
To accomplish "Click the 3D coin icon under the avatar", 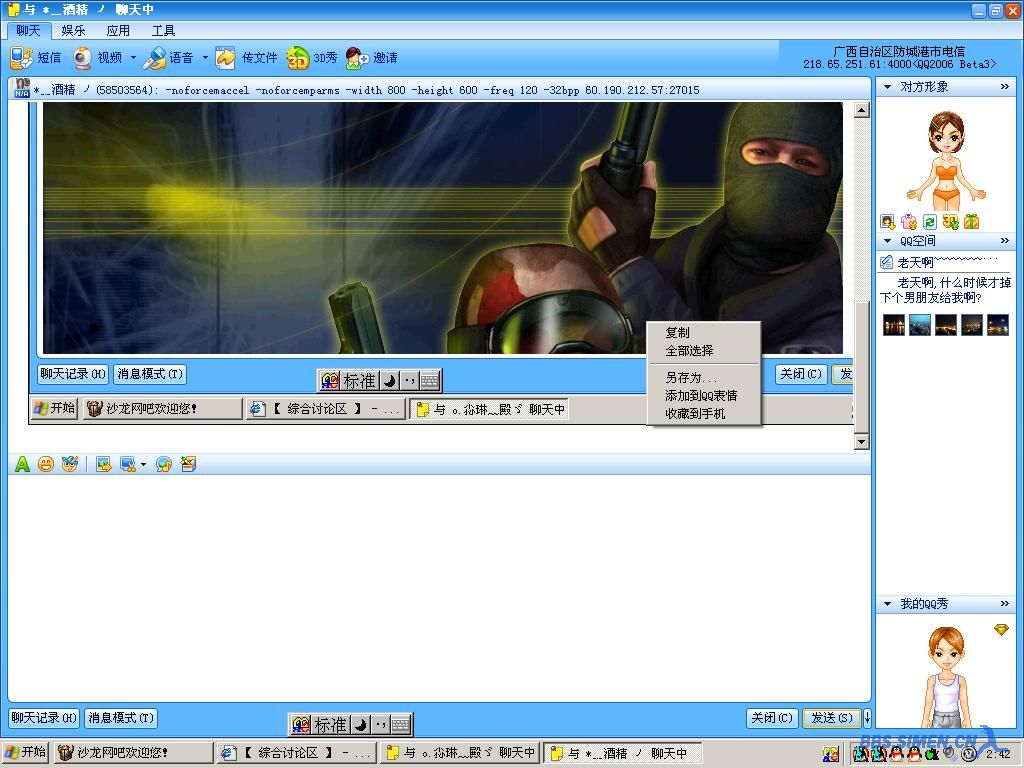I will tap(951, 222).
